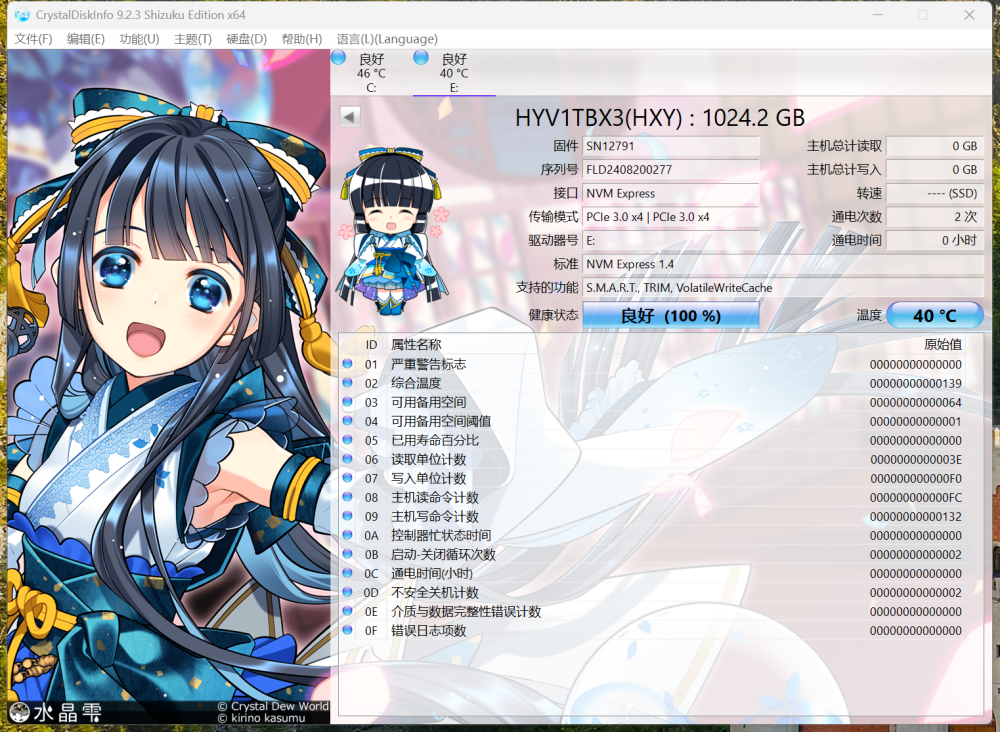Click the © Crystal Dew World credit text

click(273, 706)
